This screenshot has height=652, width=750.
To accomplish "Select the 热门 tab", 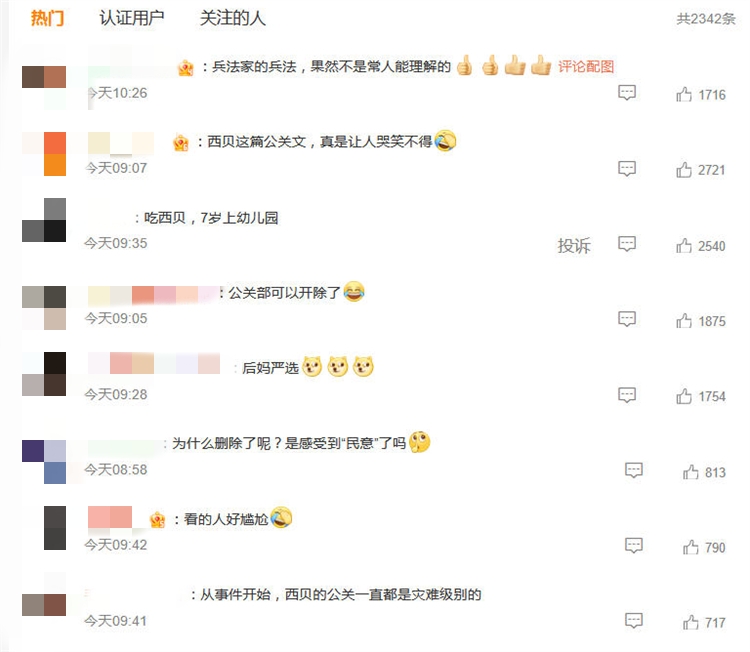I will [47, 18].
